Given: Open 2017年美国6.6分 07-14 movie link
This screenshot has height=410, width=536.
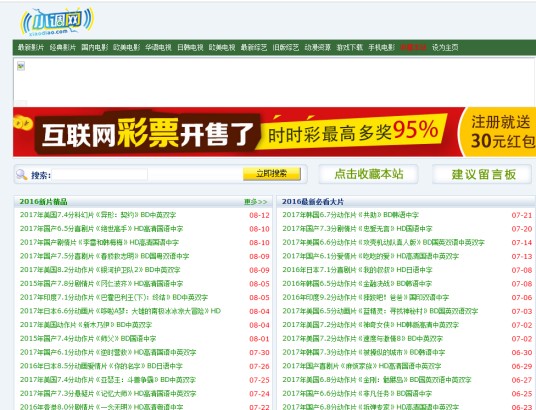Looking at the screenshot, I should [x=384, y=242].
